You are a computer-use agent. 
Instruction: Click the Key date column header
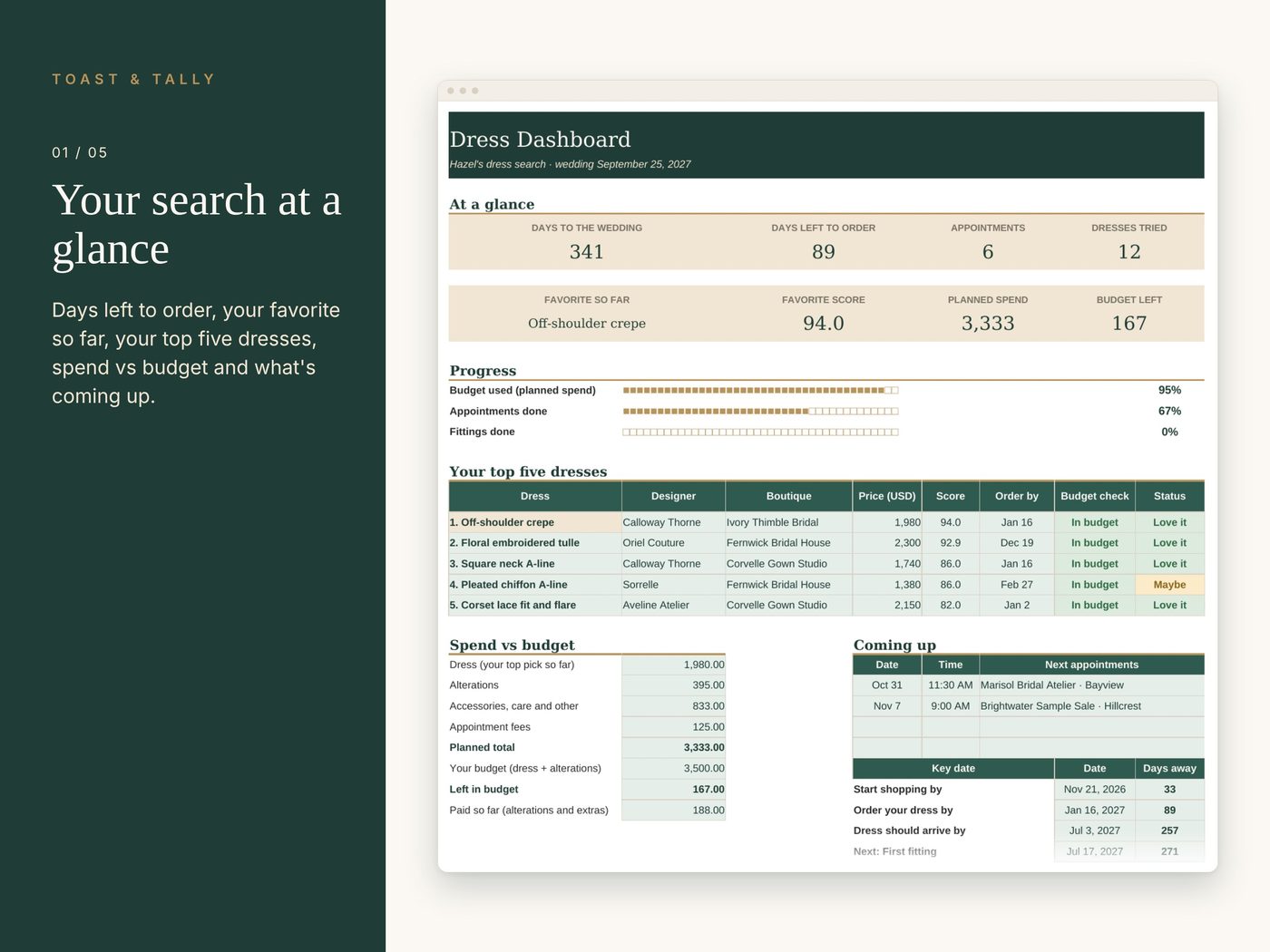click(953, 769)
